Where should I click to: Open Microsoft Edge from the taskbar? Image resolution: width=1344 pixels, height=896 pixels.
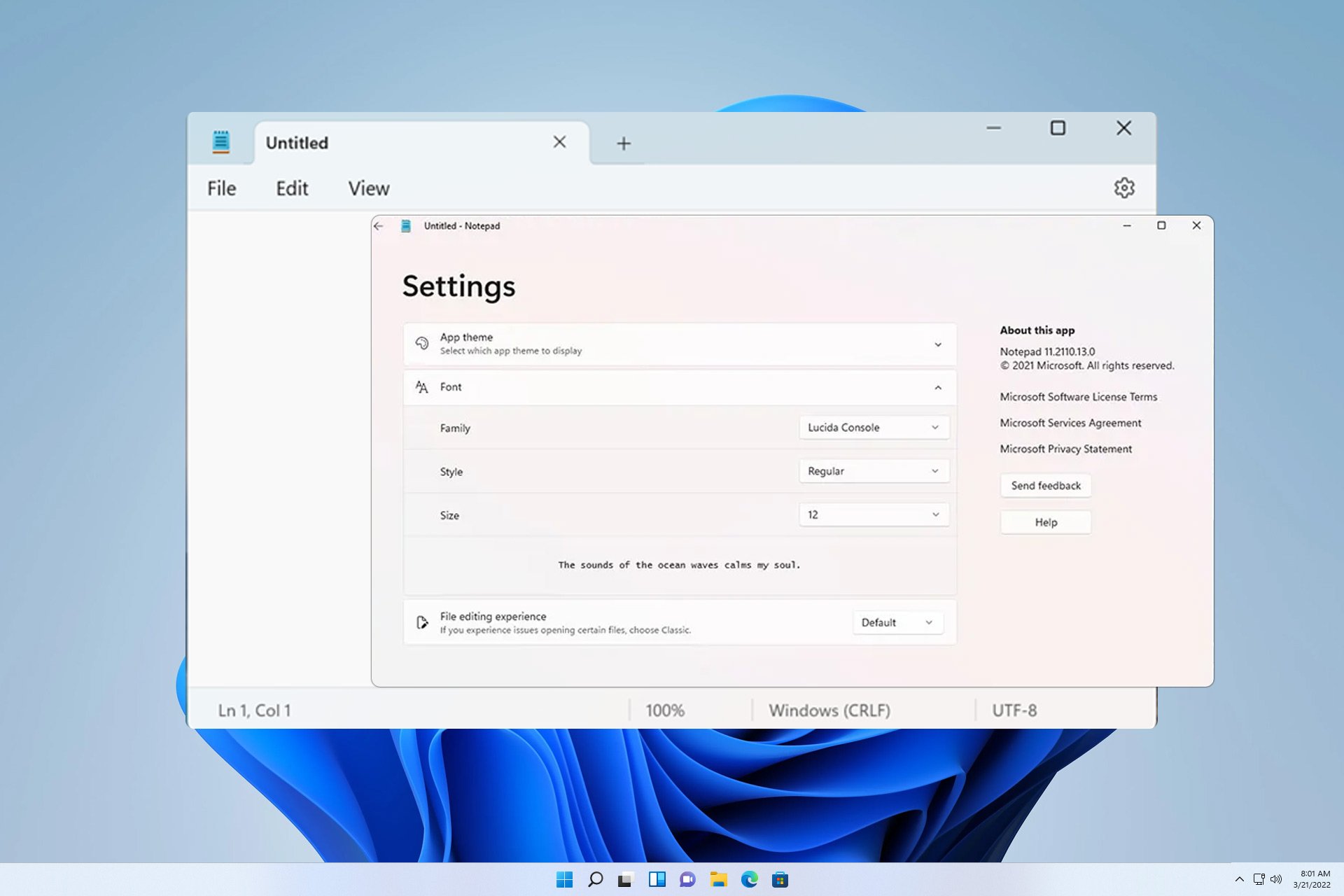(748, 879)
